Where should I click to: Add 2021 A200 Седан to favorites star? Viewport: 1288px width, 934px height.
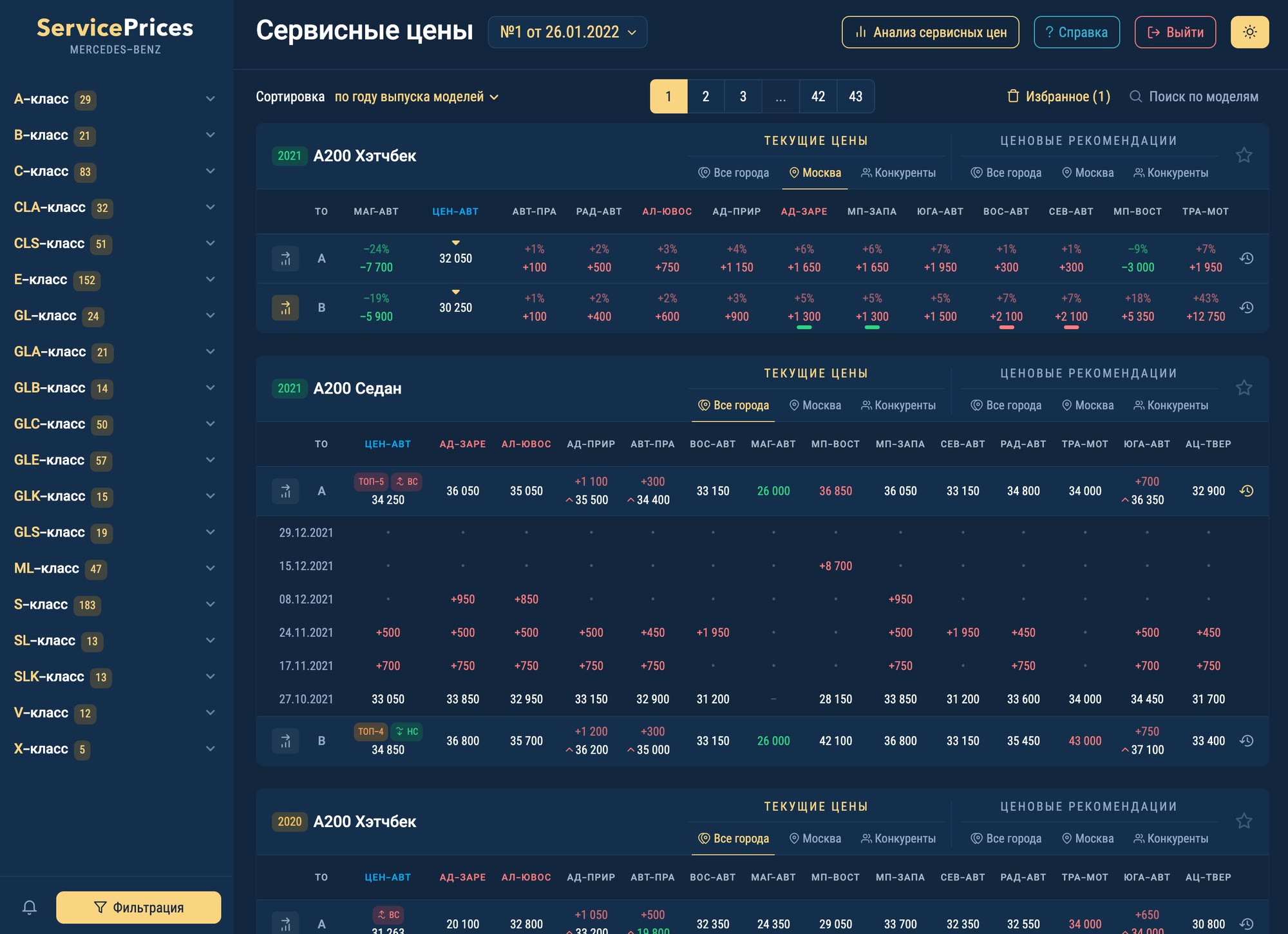1244,388
